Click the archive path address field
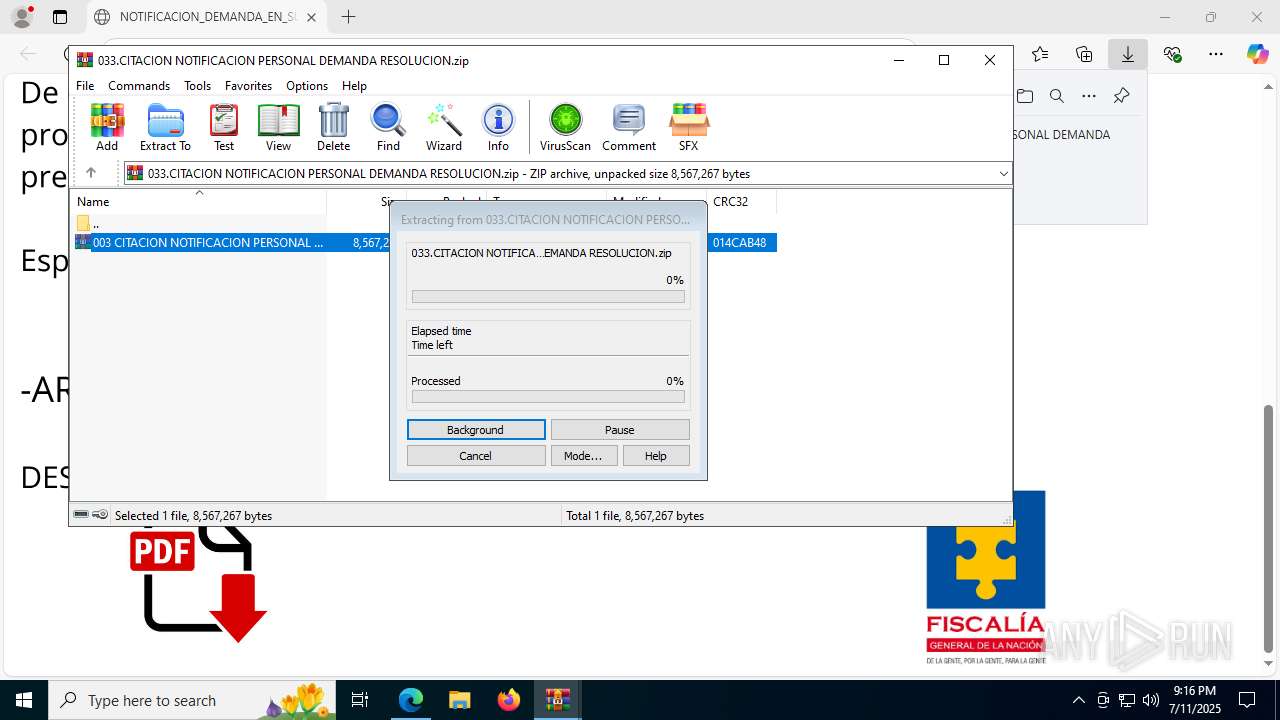This screenshot has width=1280, height=720. (567, 174)
